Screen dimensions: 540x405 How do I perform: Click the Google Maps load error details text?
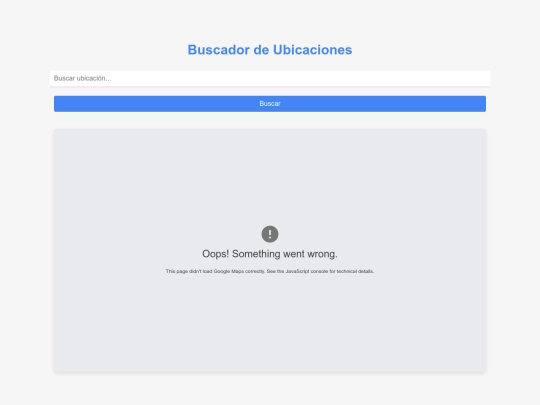point(270,271)
